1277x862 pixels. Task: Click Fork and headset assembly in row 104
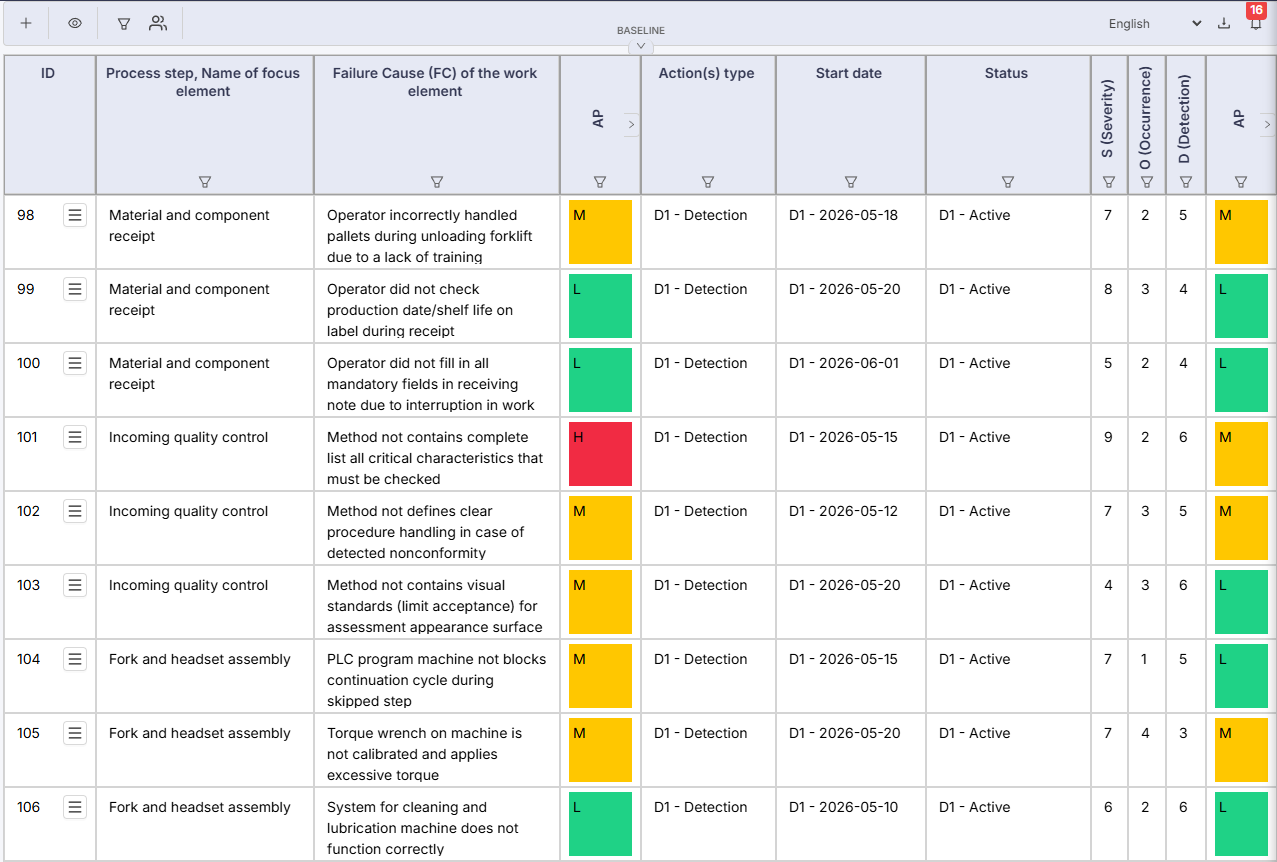point(200,659)
